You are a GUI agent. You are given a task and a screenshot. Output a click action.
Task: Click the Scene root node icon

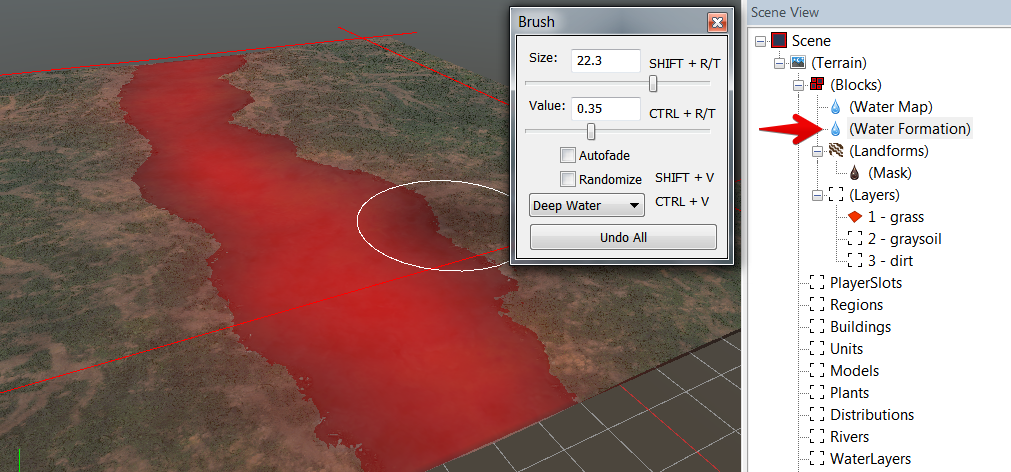780,41
